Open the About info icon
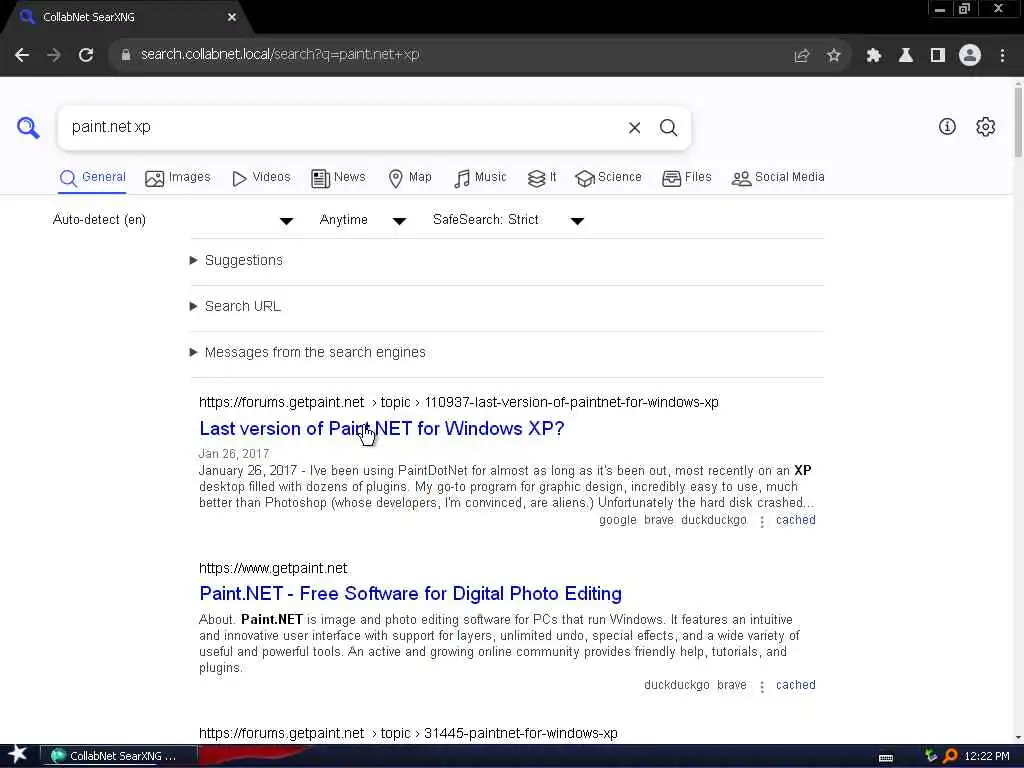The image size is (1024, 768). point(947,127)
